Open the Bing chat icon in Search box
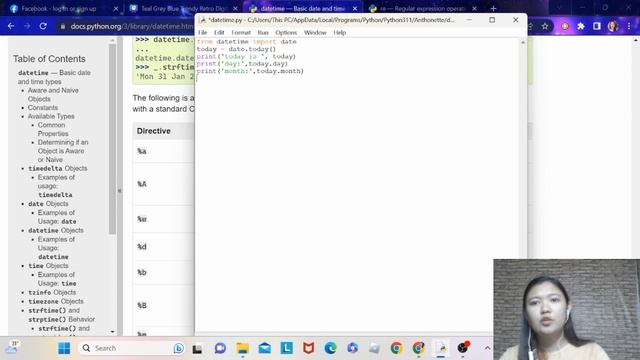640x360 pixels. pos(178,348)
